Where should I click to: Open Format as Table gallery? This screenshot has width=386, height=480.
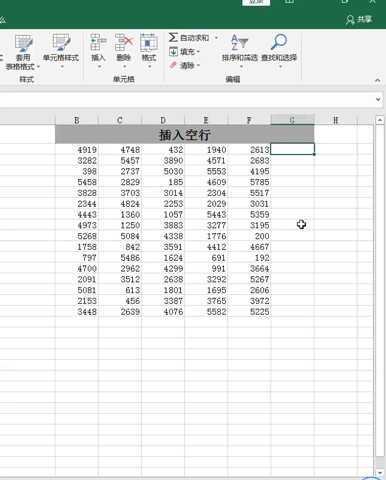click(23, 52)
